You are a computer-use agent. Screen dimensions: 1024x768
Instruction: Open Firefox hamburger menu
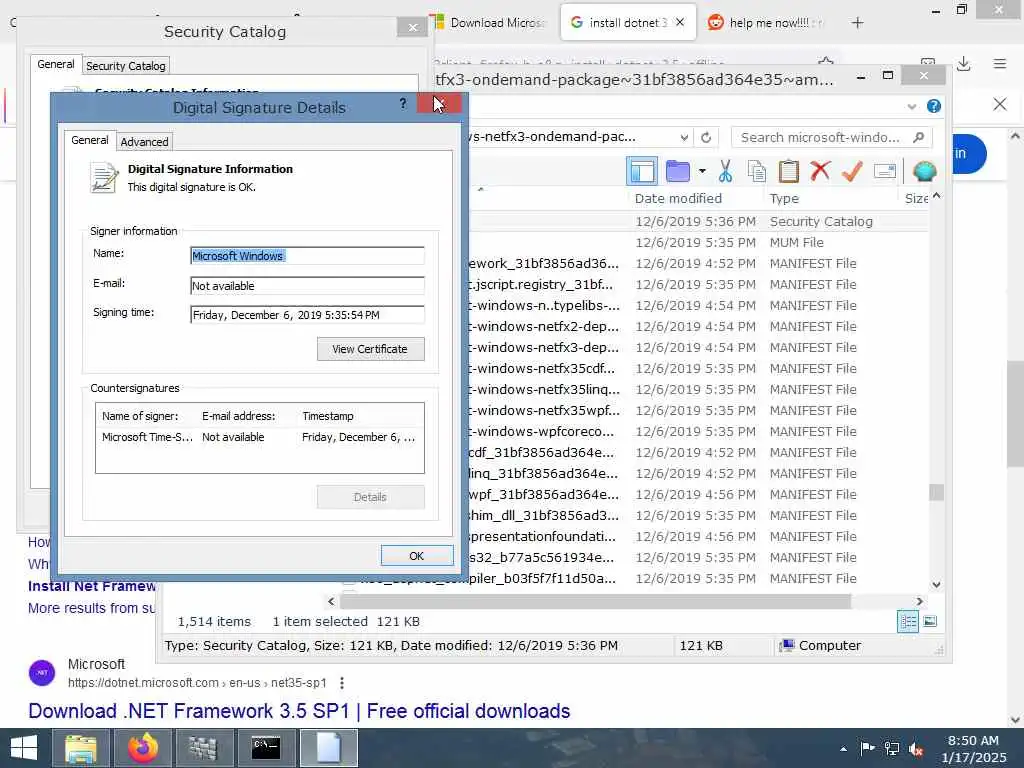(1000, 64)
